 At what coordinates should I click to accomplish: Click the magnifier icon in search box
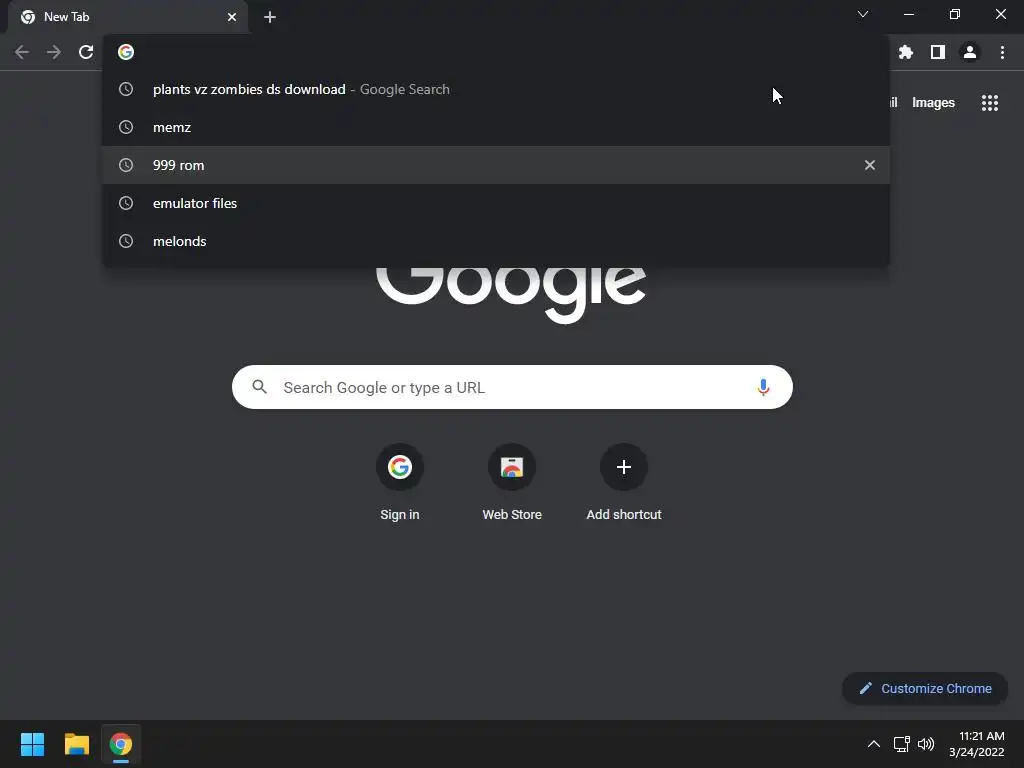click(x=260, y=387)
